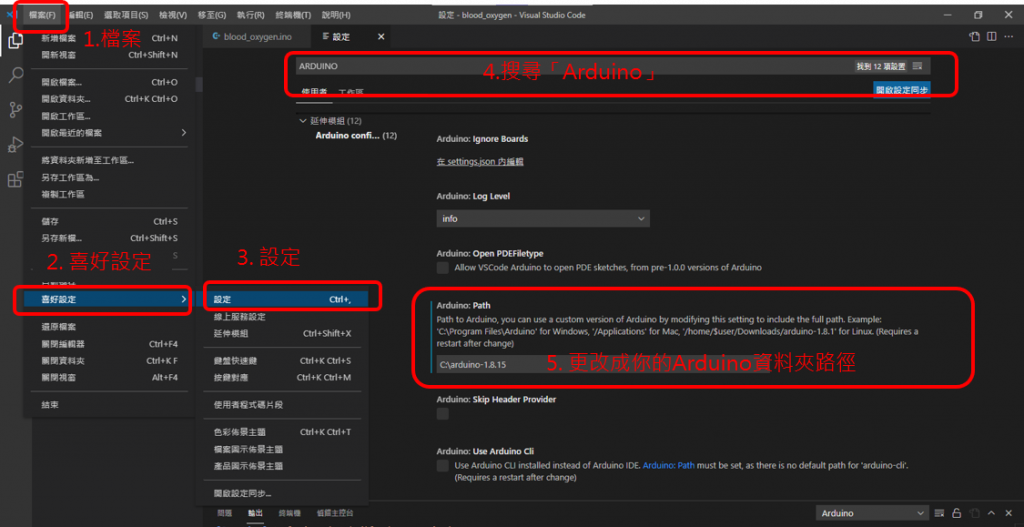
Task: Enable Use Arduino Cli checkbox
Action: pyautogui.click(x=443, y=466)
